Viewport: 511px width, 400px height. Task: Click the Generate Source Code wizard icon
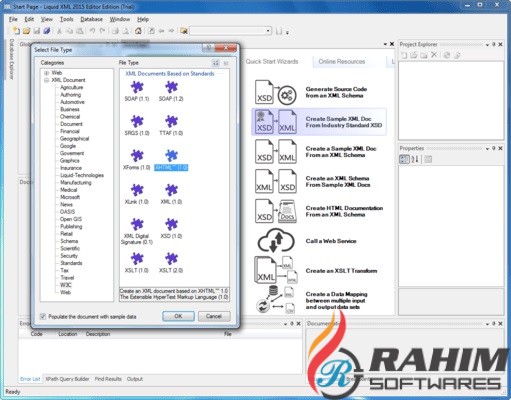275,92
